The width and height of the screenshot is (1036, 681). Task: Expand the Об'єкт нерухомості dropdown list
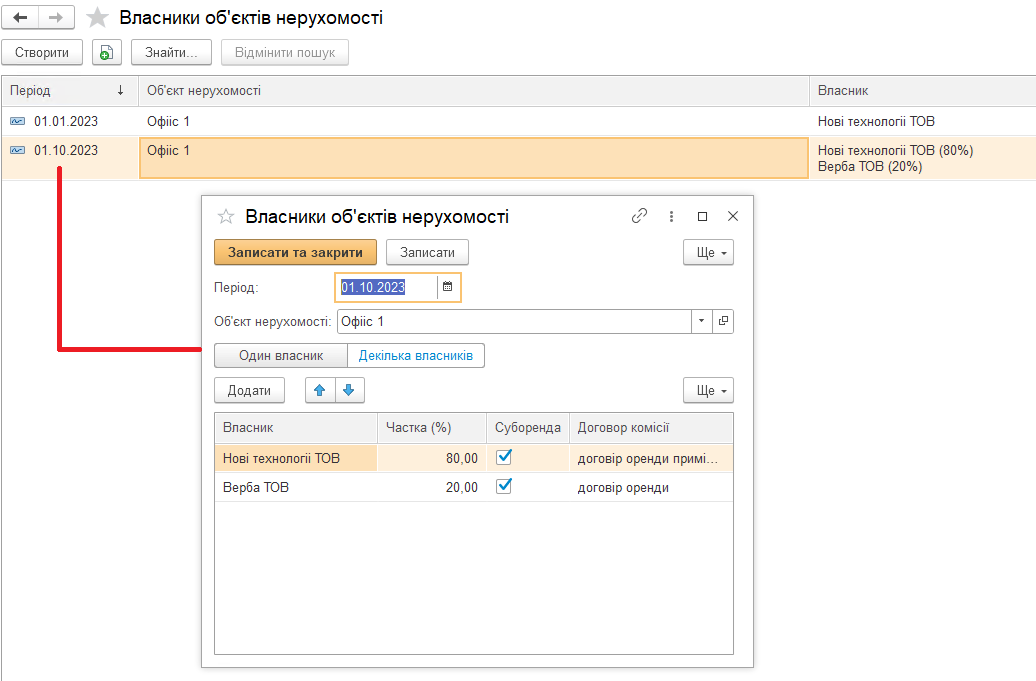tap(701, 322)
